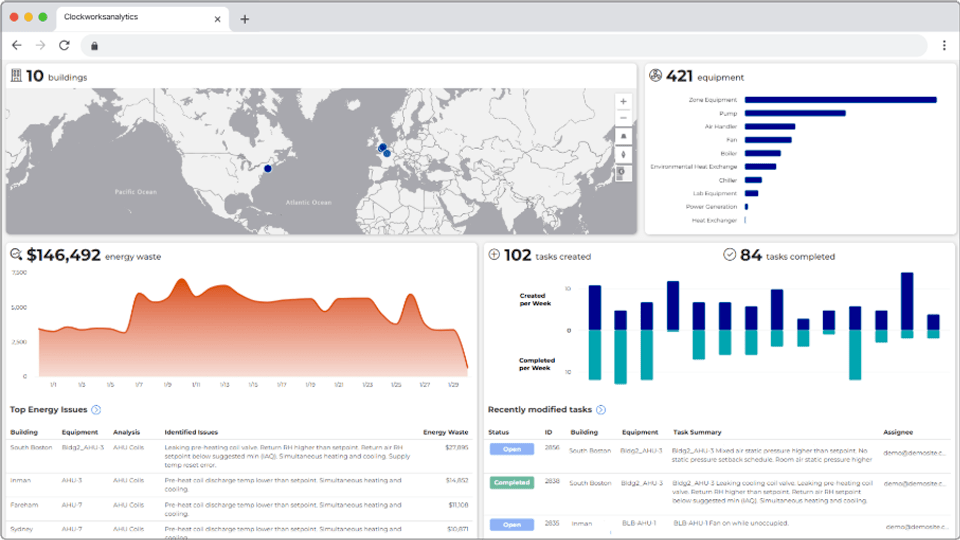960x540 pixels.
Task: Reload the page in browser
Action: click(x=64, y=45)
